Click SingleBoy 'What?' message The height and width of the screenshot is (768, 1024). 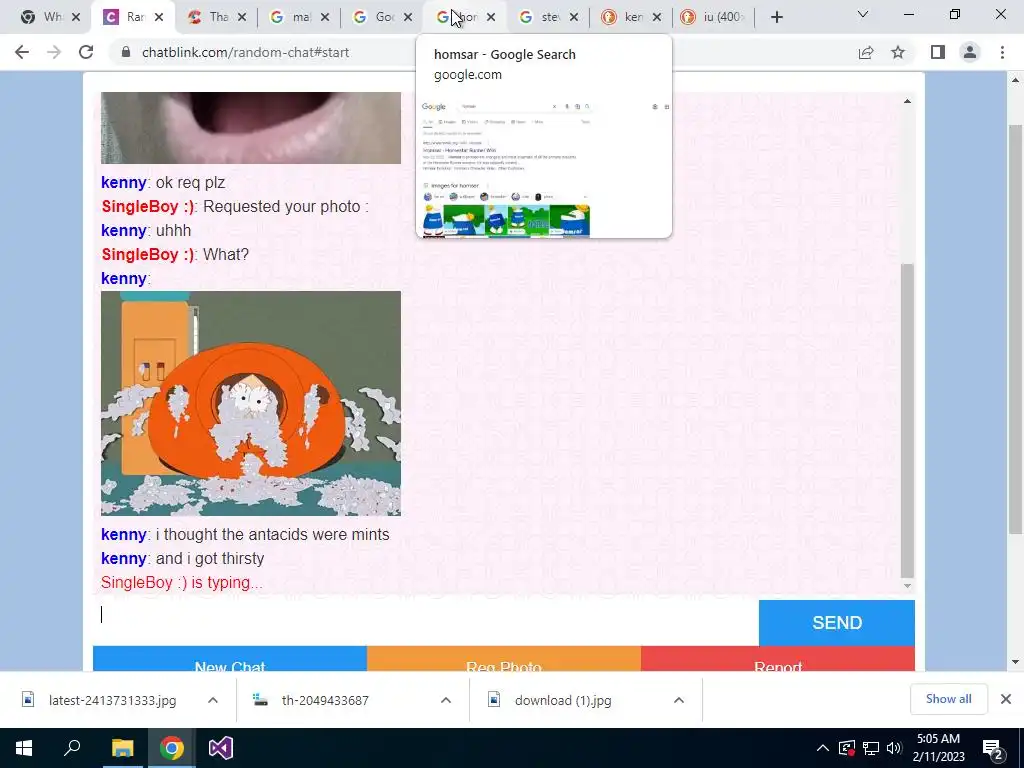[x=226, y=254]
